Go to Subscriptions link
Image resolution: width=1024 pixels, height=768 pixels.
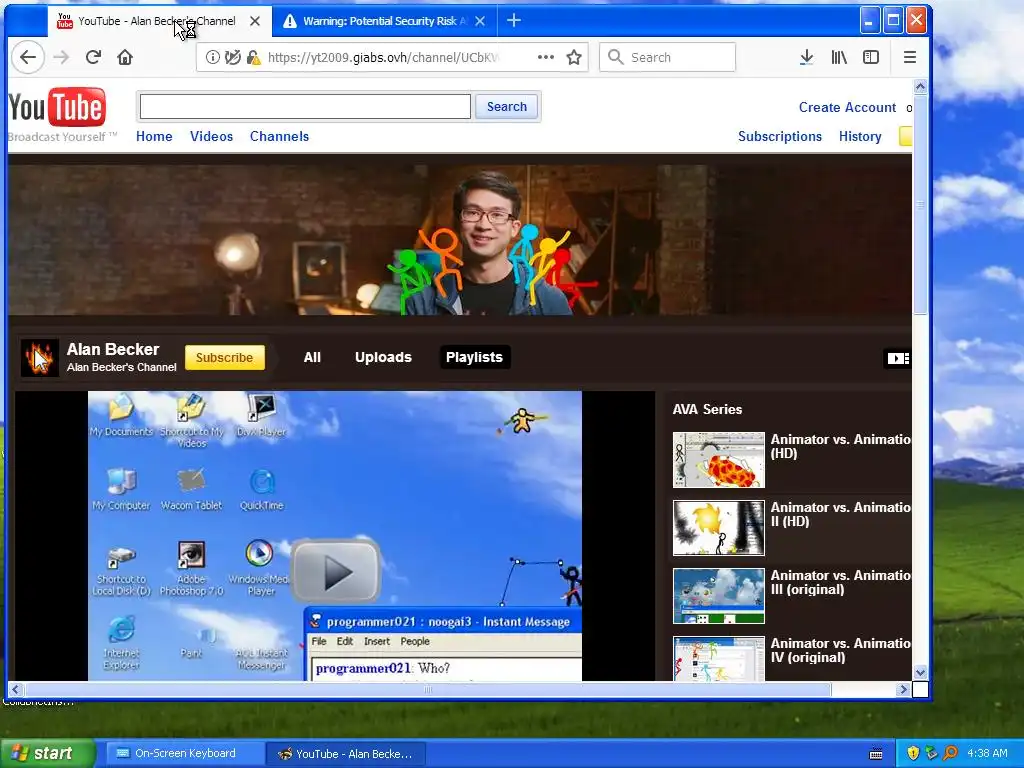780,136
